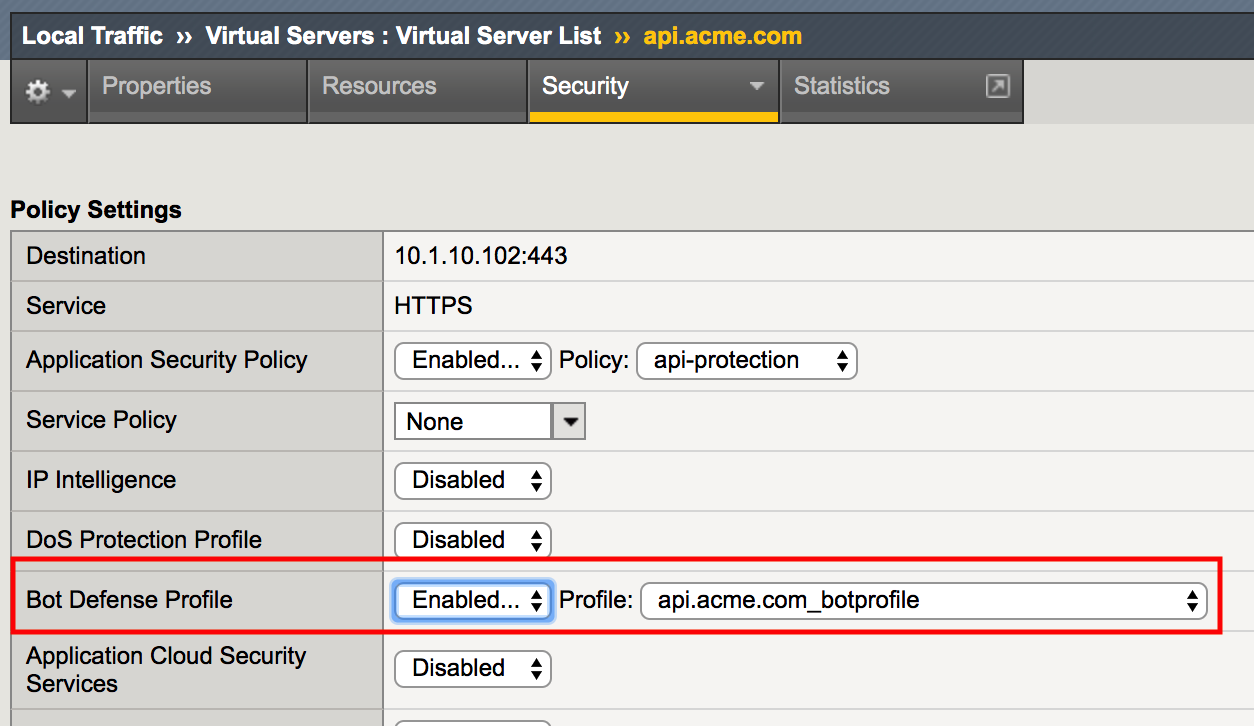Open the api-protection policy dropdown
Viewport: 1254px width, 726px height.
[747, 361]
